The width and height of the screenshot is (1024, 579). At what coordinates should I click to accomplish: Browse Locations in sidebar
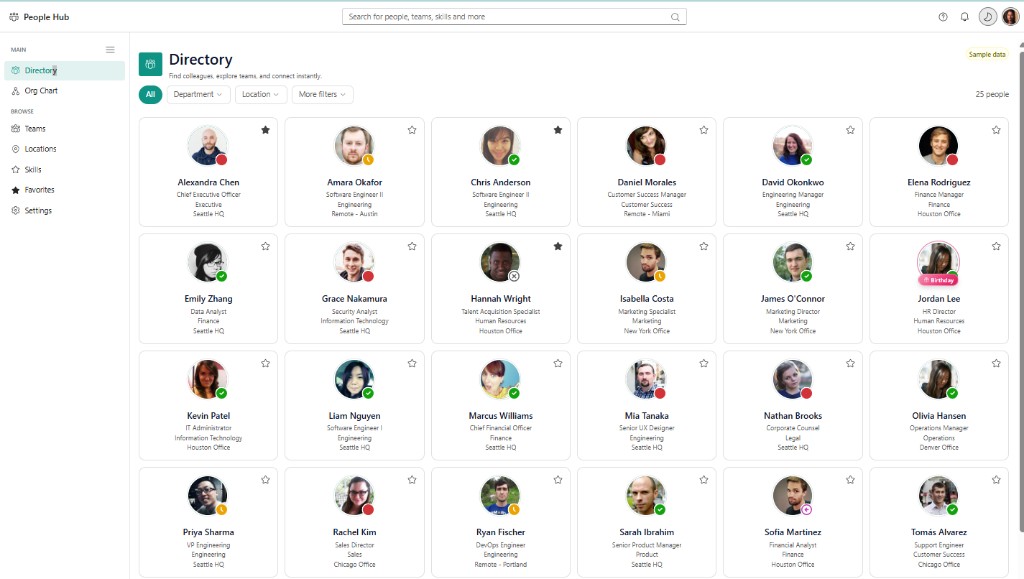click(x=64, y=149)
